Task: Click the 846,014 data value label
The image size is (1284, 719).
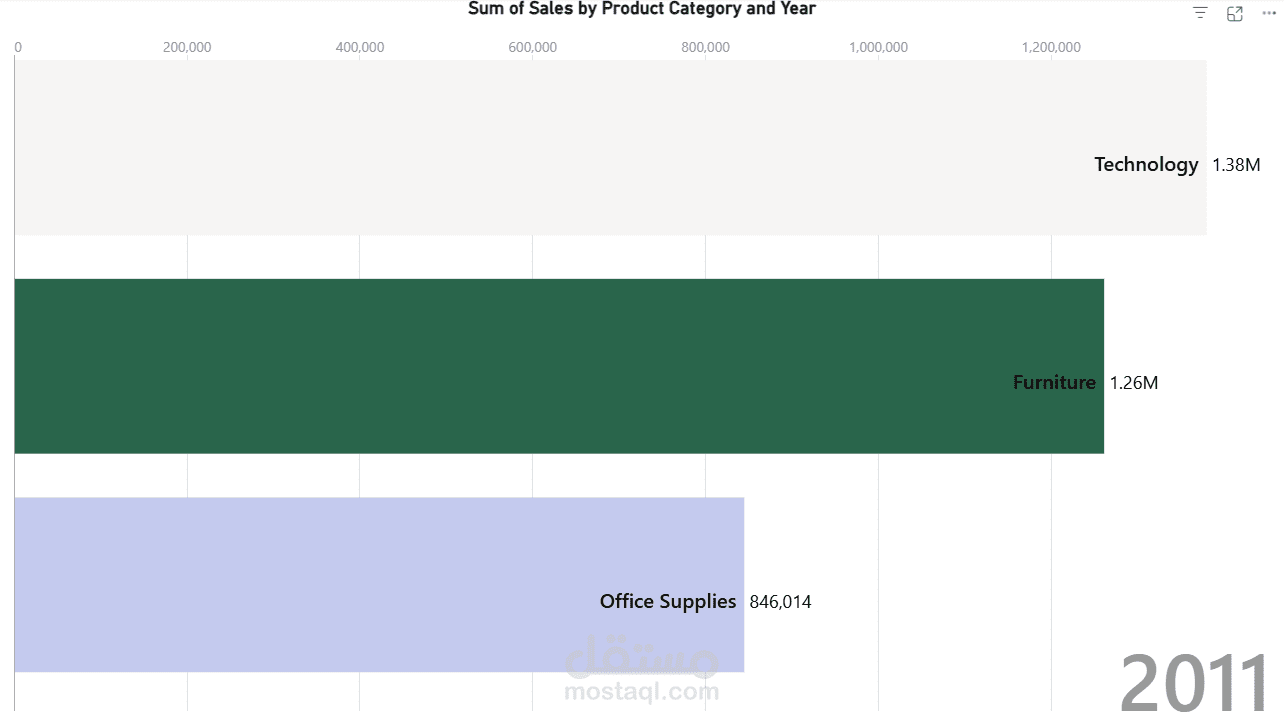Action: (780, 602)
